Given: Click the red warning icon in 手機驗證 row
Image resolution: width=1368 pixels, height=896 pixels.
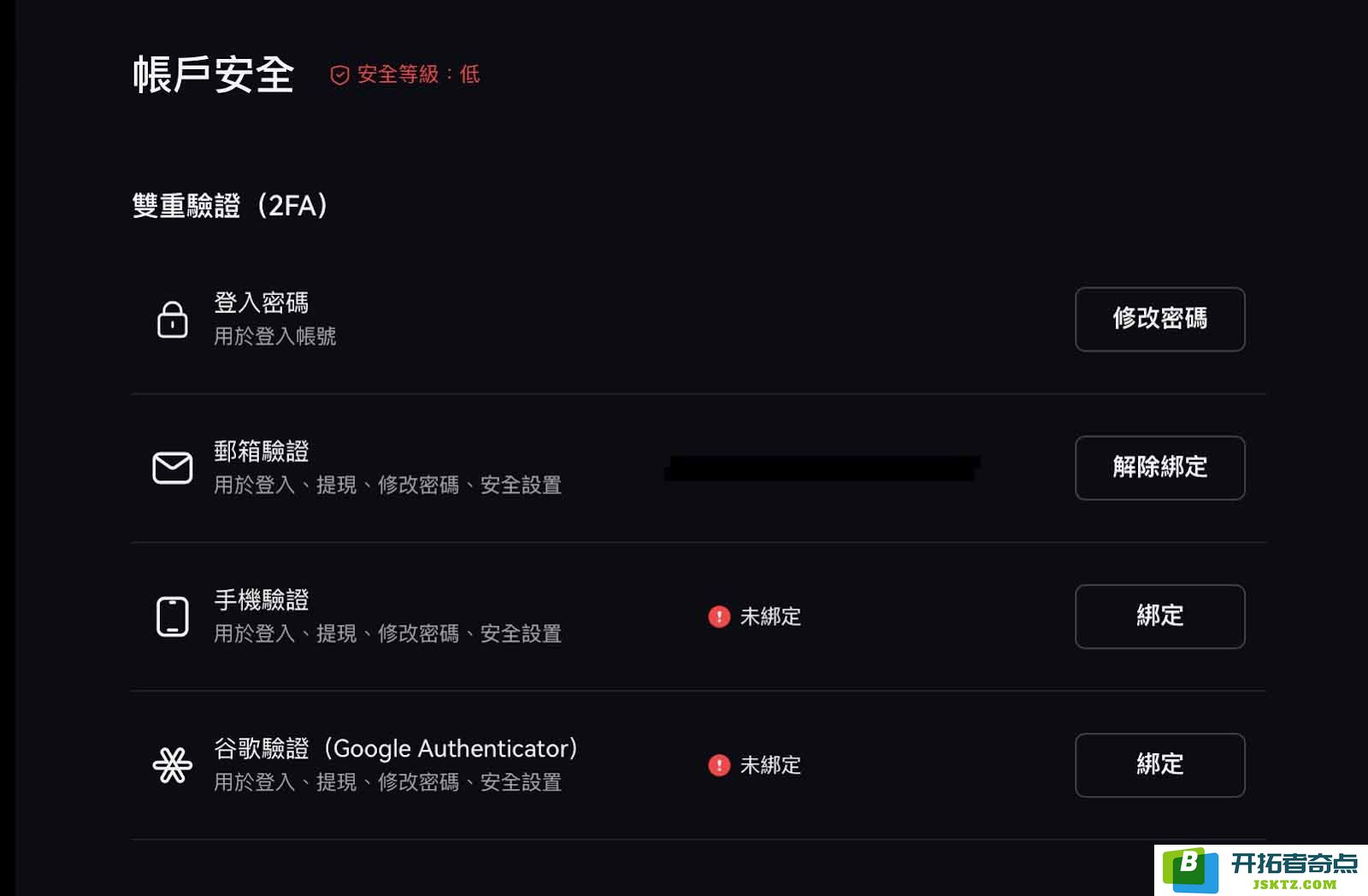Looking at the screenshot, I should [x=719, y=616].
